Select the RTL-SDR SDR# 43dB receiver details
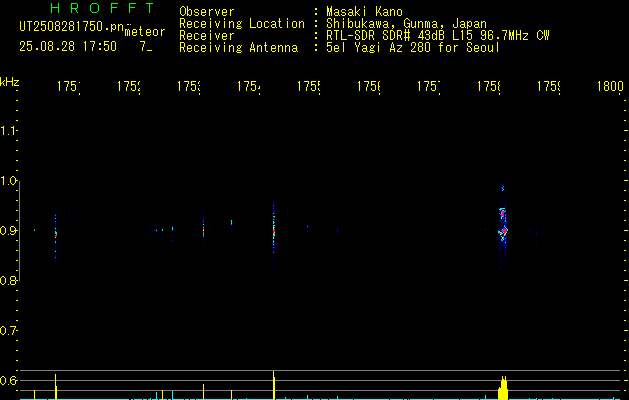The width and height of the screenshot is (629, 400). pyautogui.click(x=438, y=36)
